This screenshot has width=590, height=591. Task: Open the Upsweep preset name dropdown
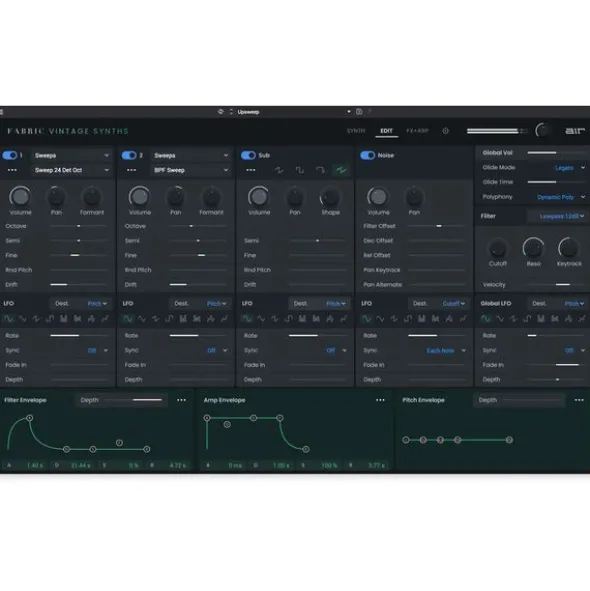click(x=294, y=112)
